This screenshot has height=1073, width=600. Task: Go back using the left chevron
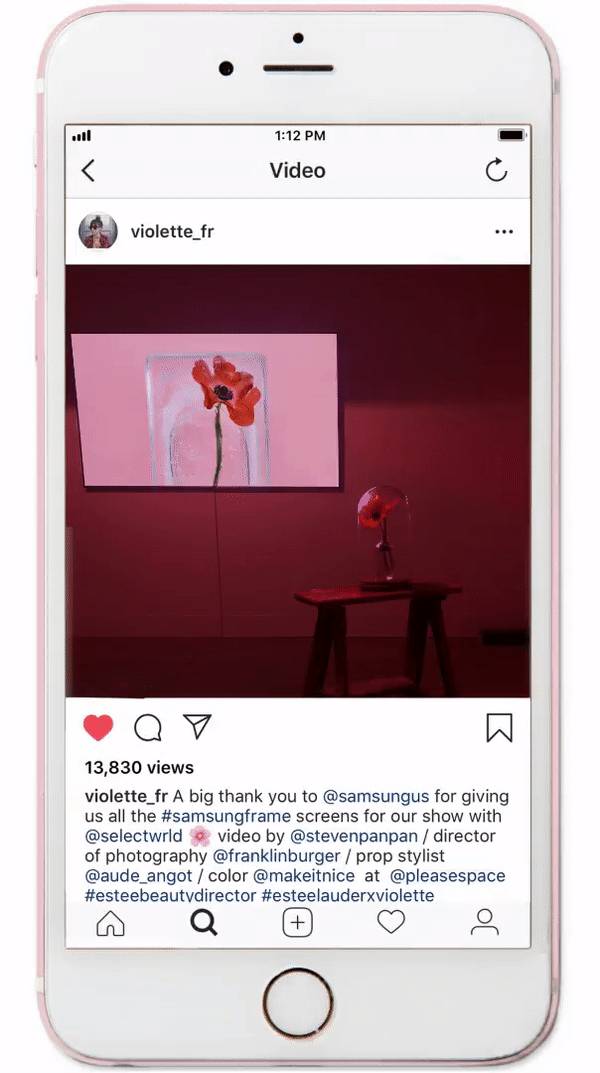click(88, 170)
